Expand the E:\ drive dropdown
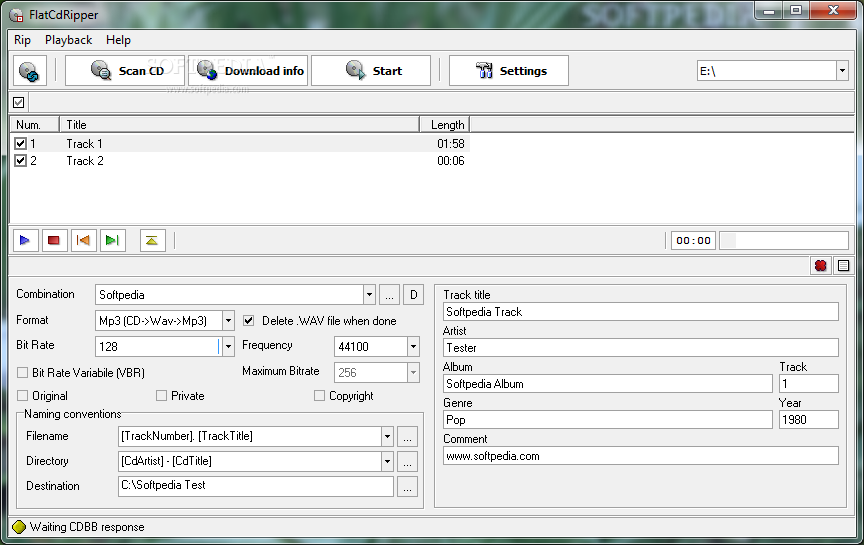The width and height of the screenshot is (864, 545). (842, 71)
